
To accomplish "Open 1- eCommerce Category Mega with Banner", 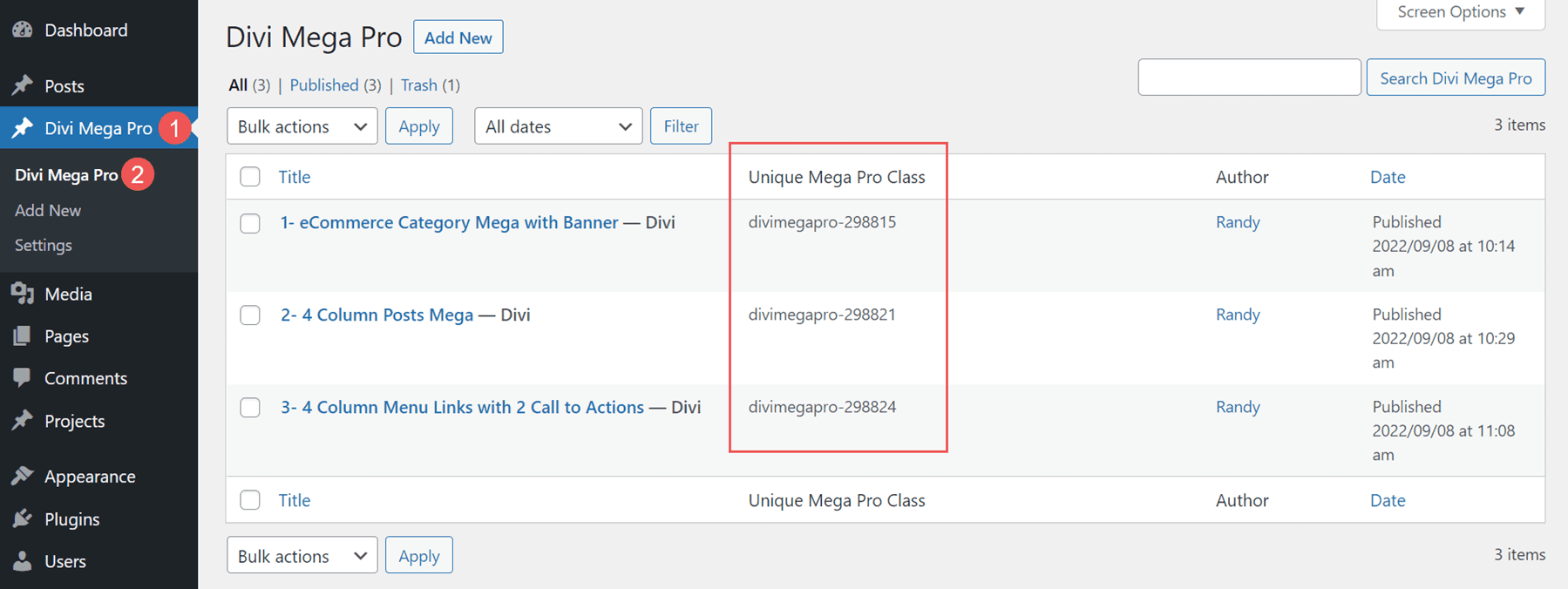I will (x=449, y=222).
